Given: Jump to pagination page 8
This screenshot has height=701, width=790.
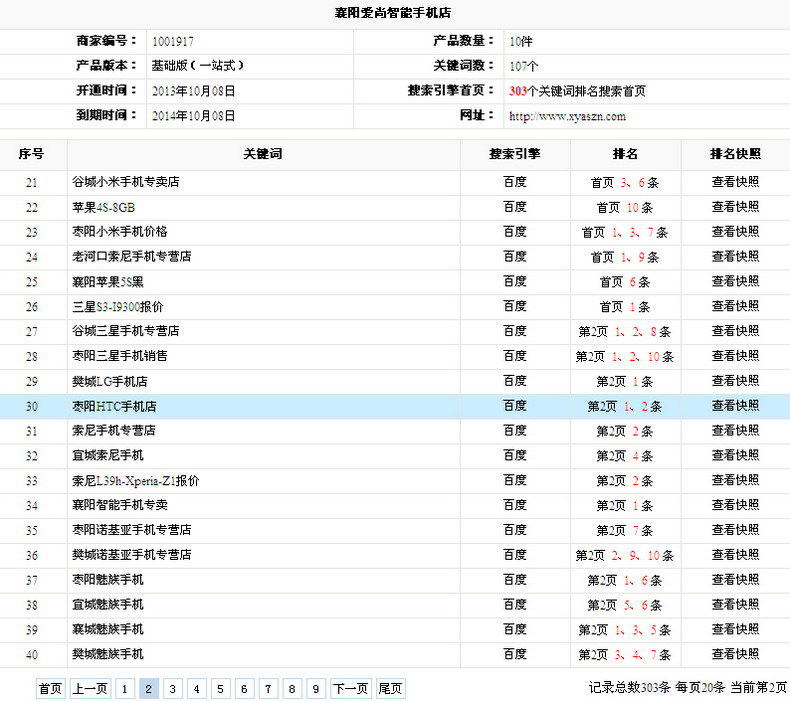Looking at the screenshot, I should pos(292,688).
